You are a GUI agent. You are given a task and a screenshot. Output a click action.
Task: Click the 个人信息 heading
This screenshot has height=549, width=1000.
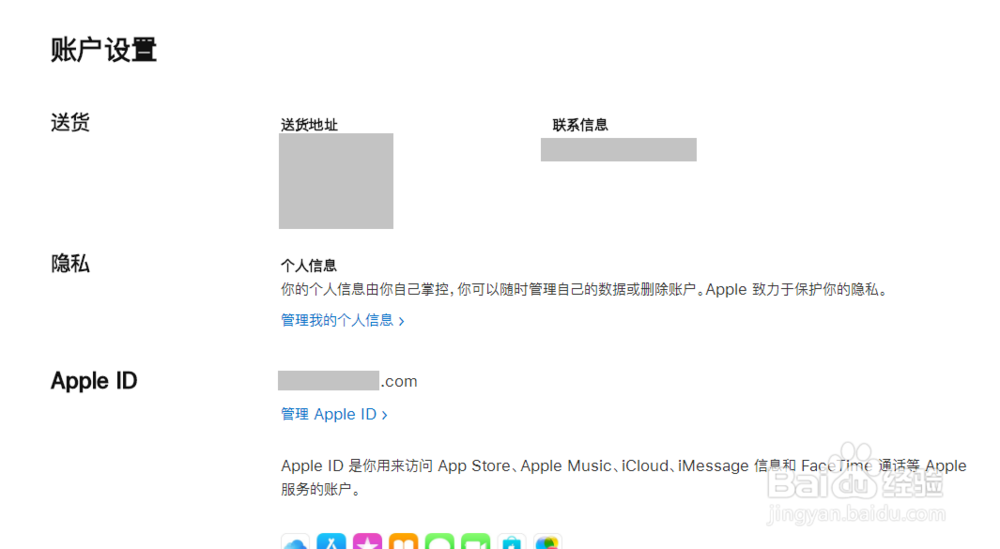[x=309, y=265]
